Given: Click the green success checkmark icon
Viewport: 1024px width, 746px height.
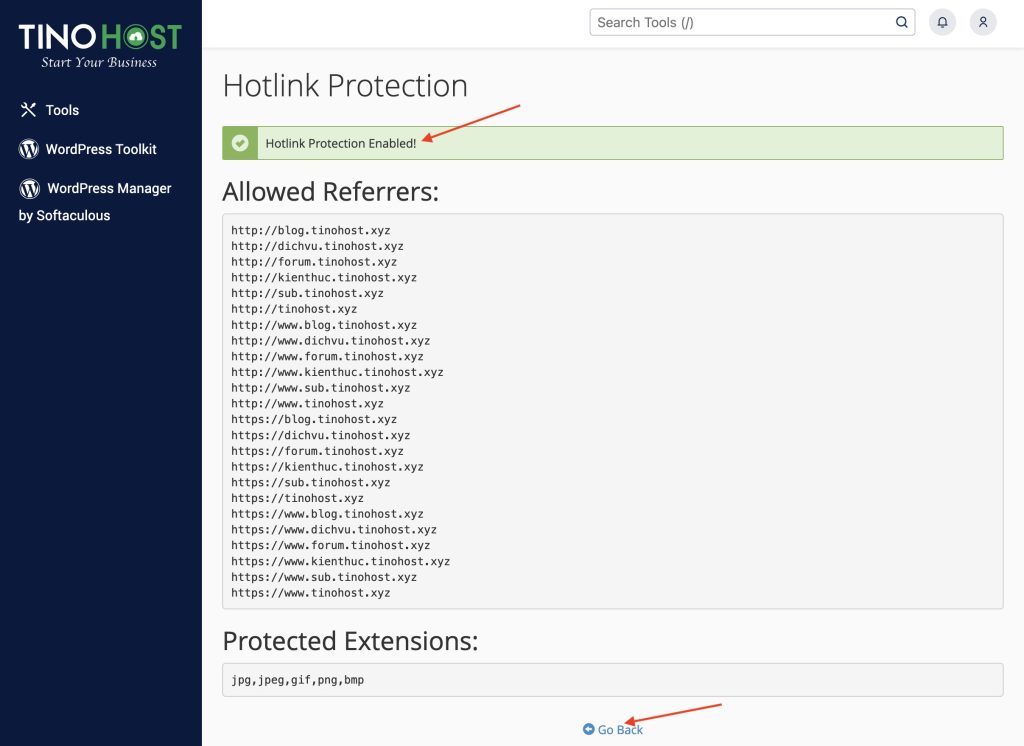Looking at the screenshot, I should (240, 143).
